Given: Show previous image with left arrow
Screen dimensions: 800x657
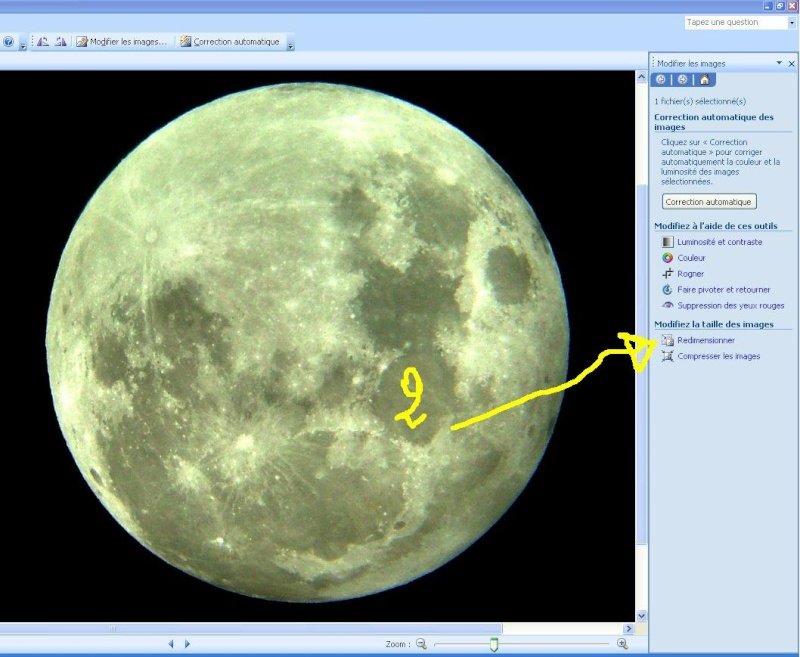Looking at the screenshot, I should [x=171, y=644].
